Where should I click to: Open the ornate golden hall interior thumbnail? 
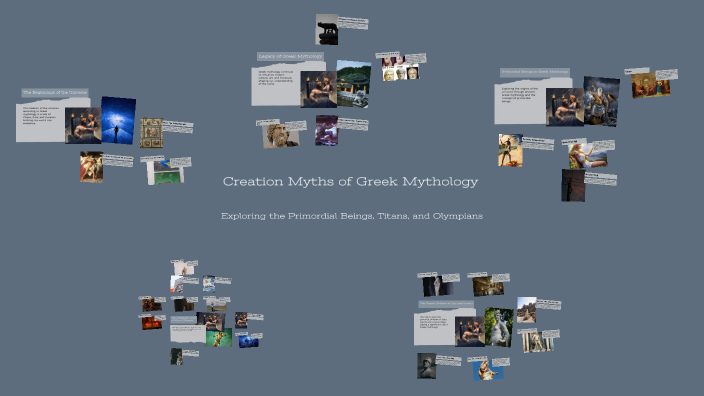488,286
